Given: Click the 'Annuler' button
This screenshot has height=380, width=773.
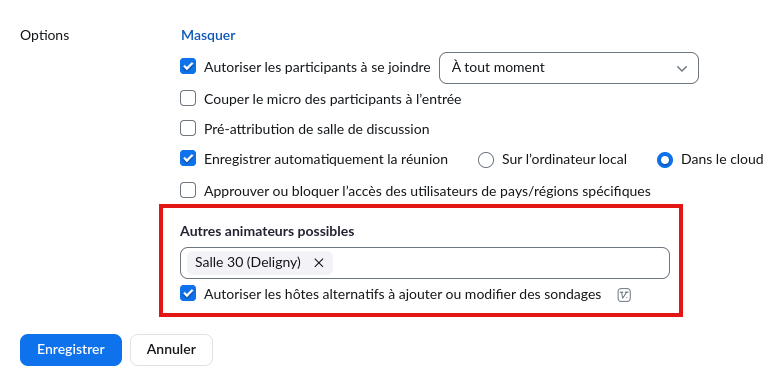Looking at the screenshot, I should 171,349.
